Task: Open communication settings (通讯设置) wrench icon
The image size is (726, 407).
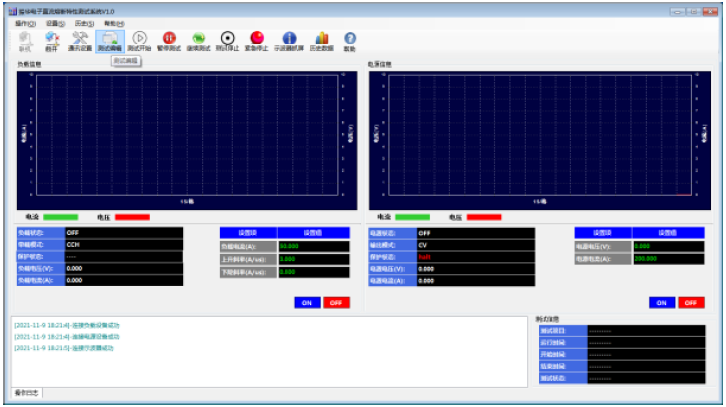Action: tap(80, 40)
